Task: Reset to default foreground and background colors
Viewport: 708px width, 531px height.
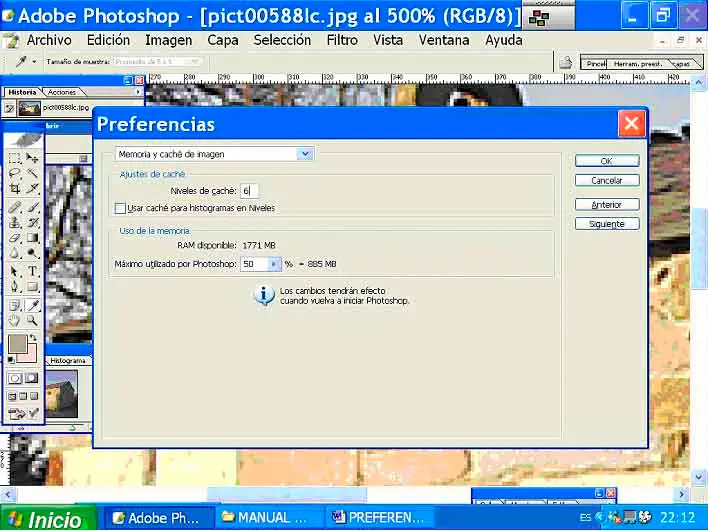Action: click(x=11, y=360)
